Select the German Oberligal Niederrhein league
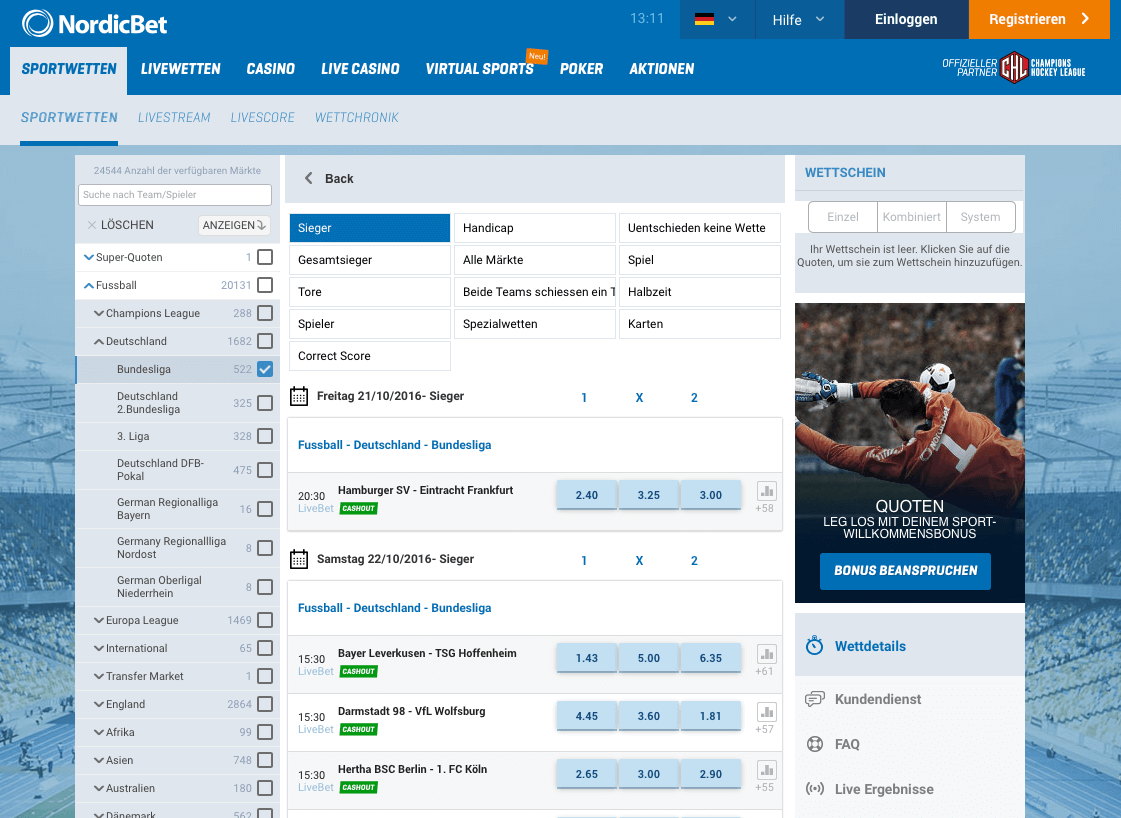Image resolution: width=1121 pixels, height=818 pixels. click(177, 587)
